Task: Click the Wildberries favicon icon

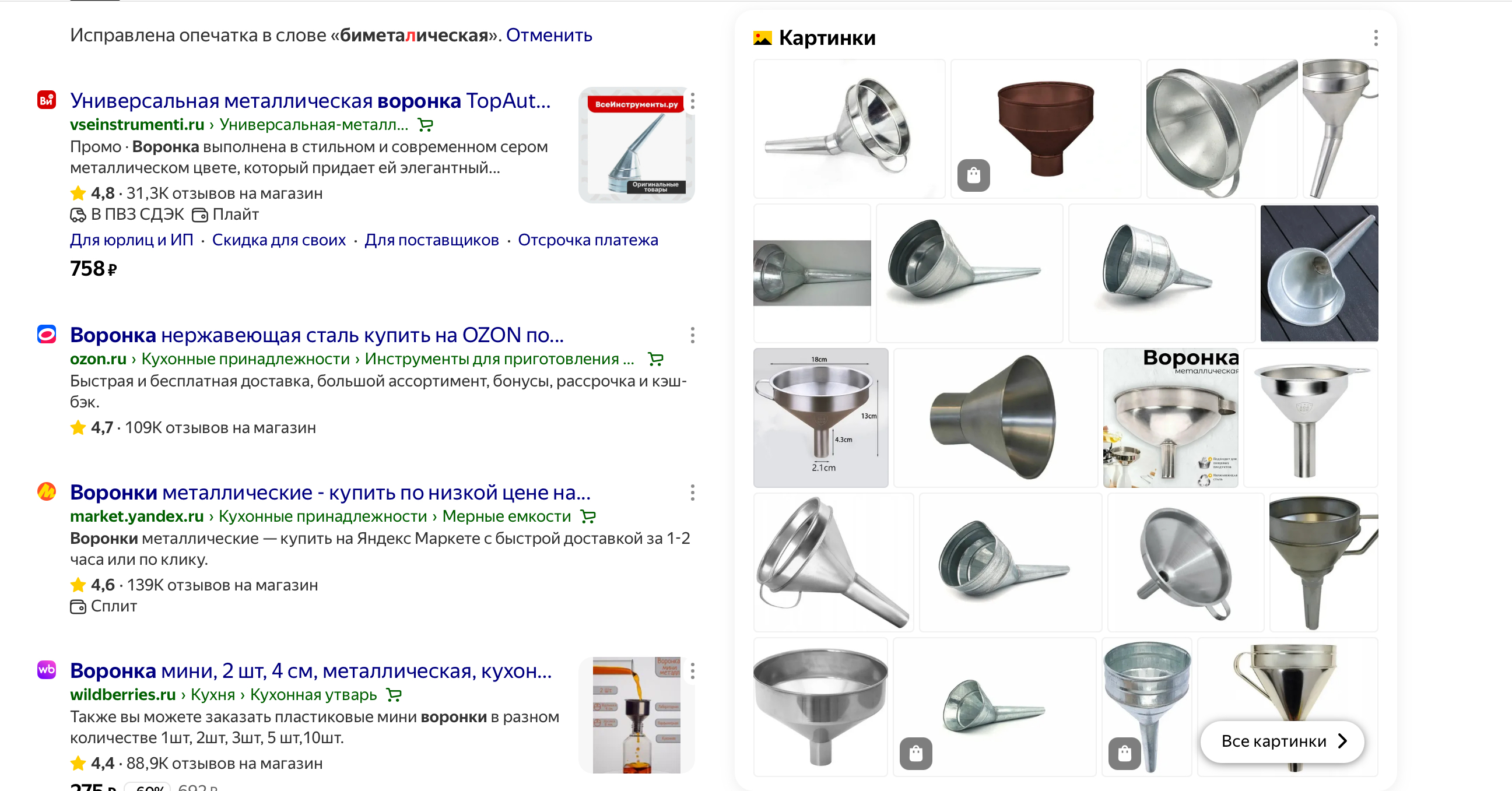Action: 47,670
